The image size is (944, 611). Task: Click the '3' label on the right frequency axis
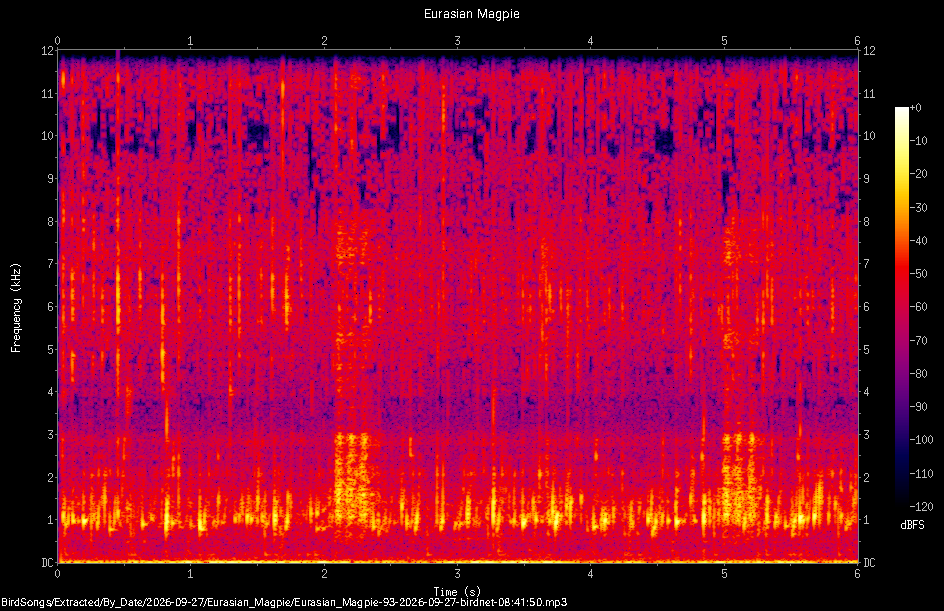867,435
